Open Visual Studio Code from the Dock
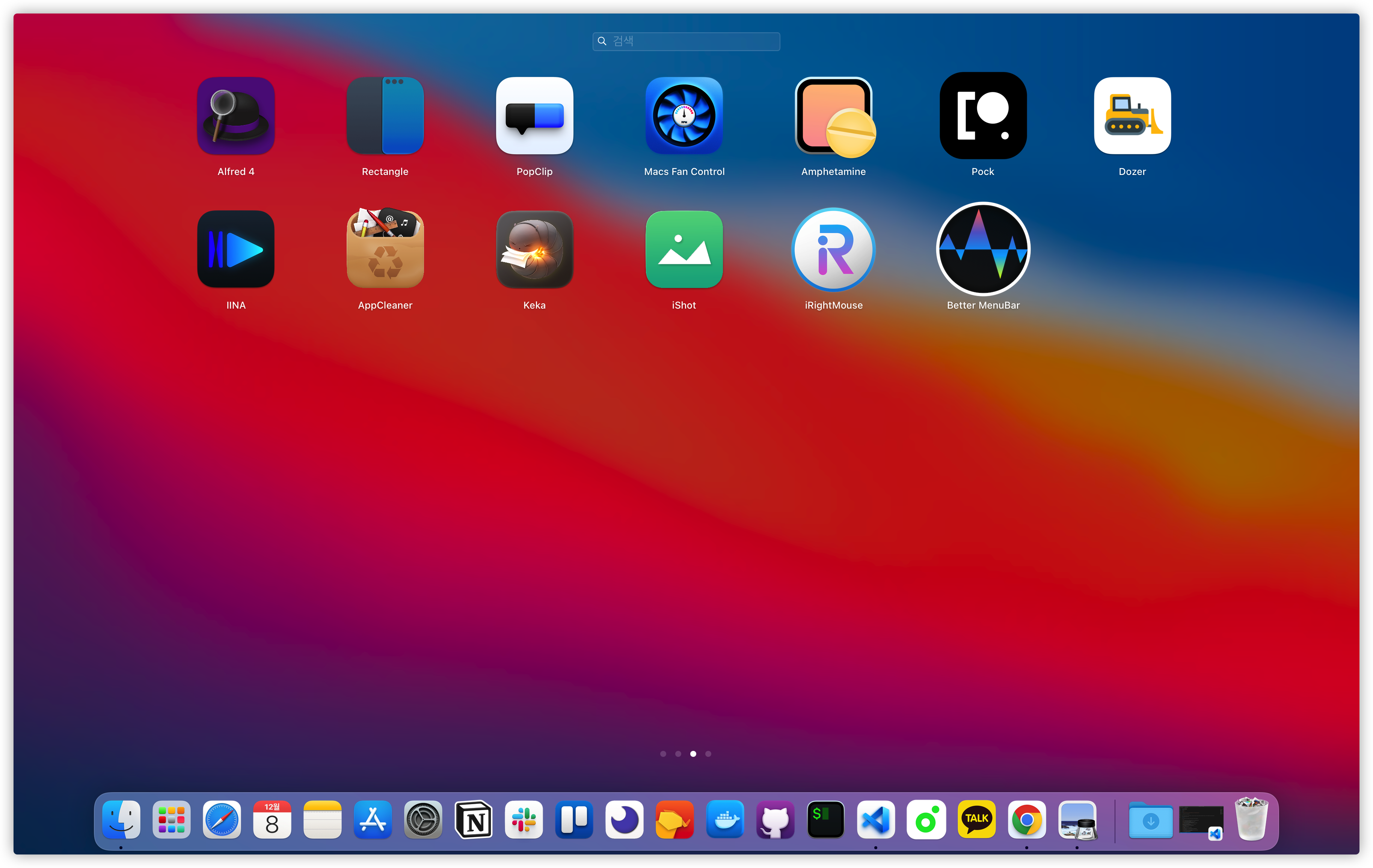 876,820
